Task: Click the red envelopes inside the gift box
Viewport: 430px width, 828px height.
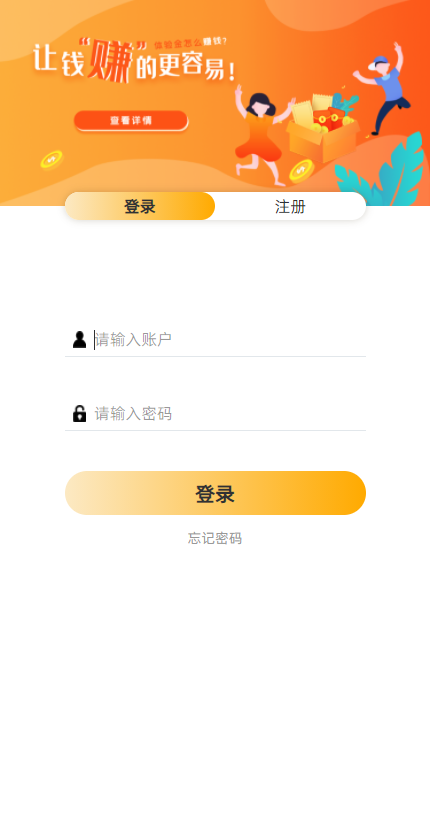Action: tap(328, 119)
